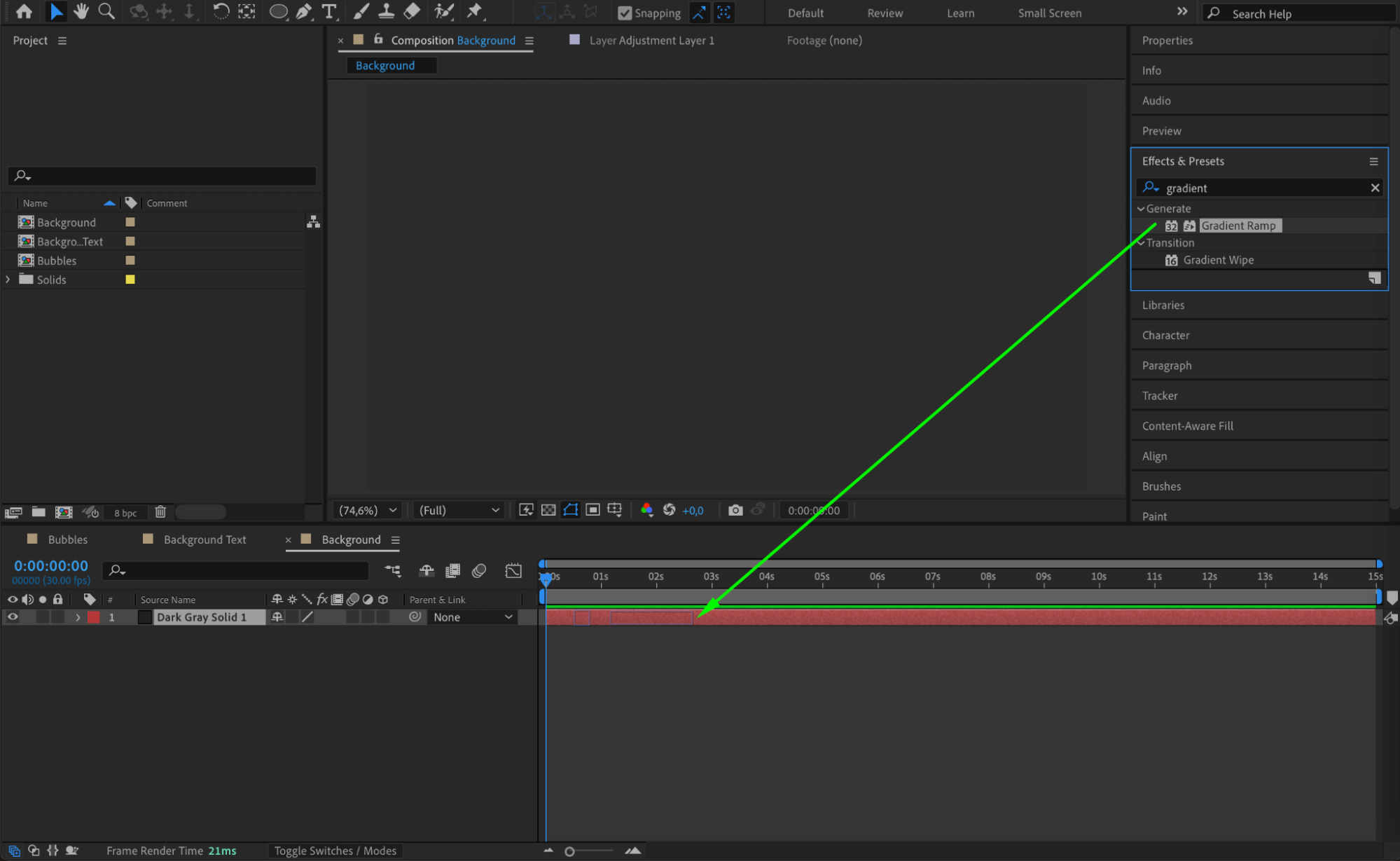Image resolution: width=1400 pixels, height=861 pixels.
Task: Click the delete trash icon in Project panel
Action: (x=160, y=512)
